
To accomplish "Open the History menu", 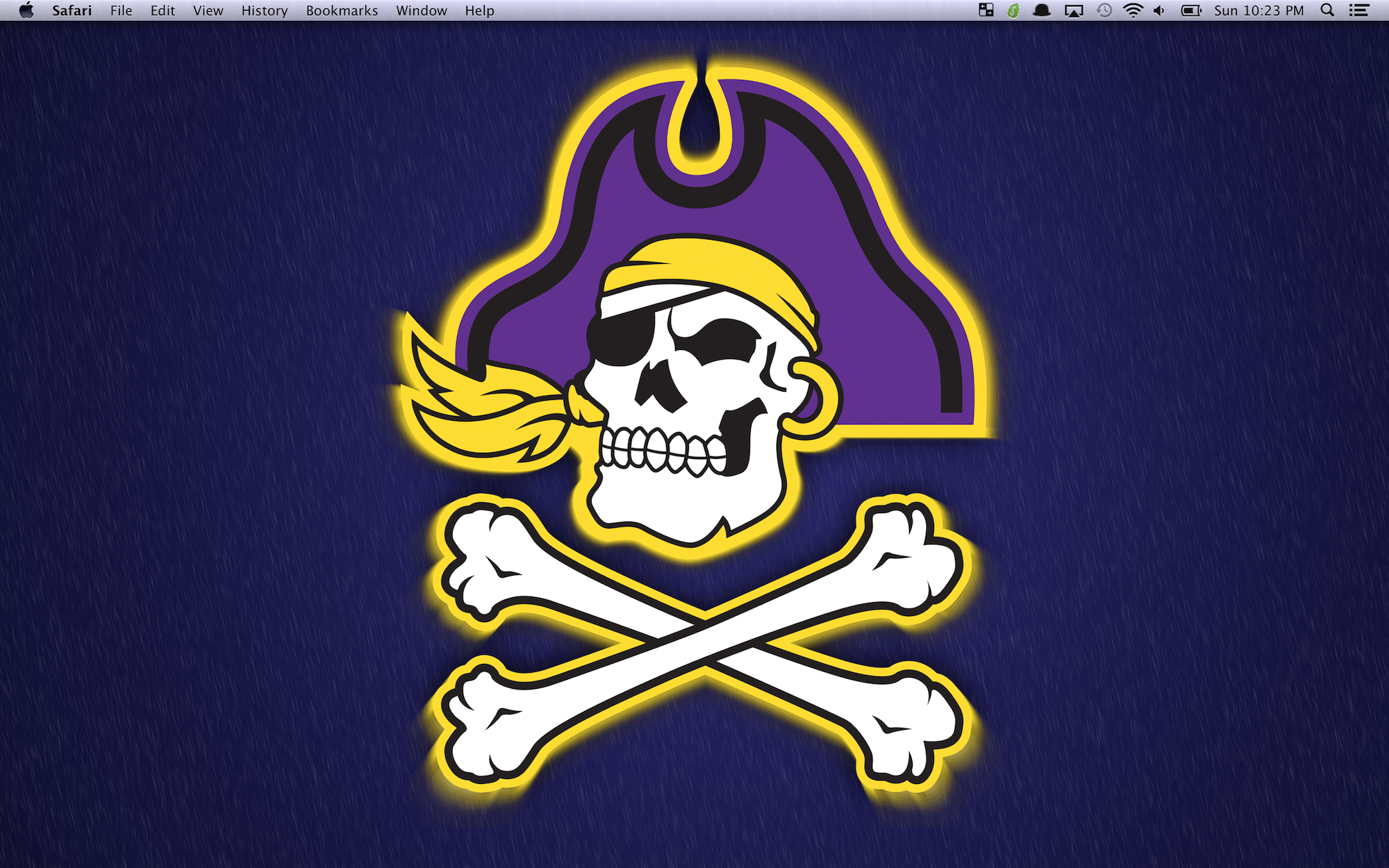I will pyautogui.click(x=264, y=10).
